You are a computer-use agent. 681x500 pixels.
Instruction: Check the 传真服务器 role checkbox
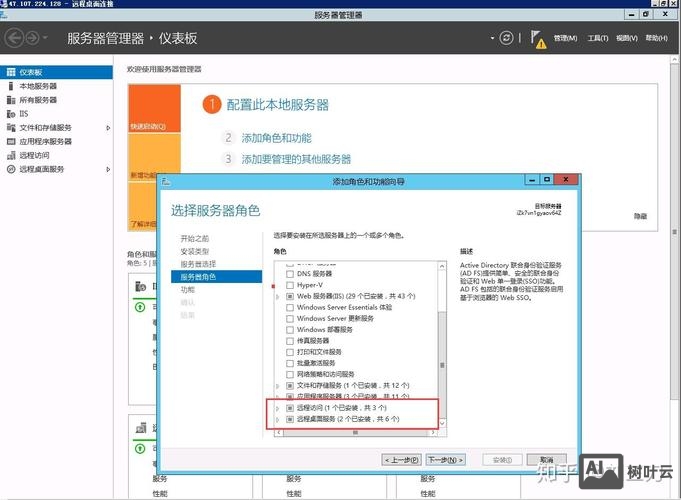[290, 341]
